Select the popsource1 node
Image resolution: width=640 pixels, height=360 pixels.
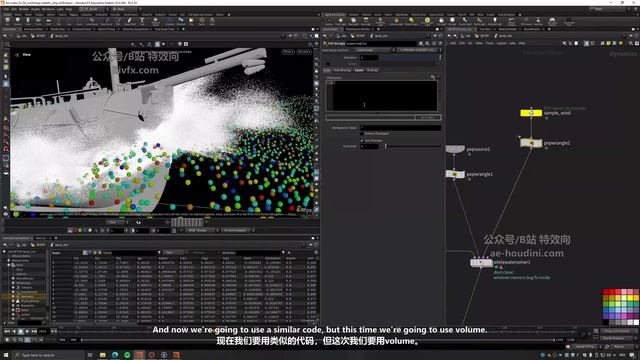coord(455,149)
